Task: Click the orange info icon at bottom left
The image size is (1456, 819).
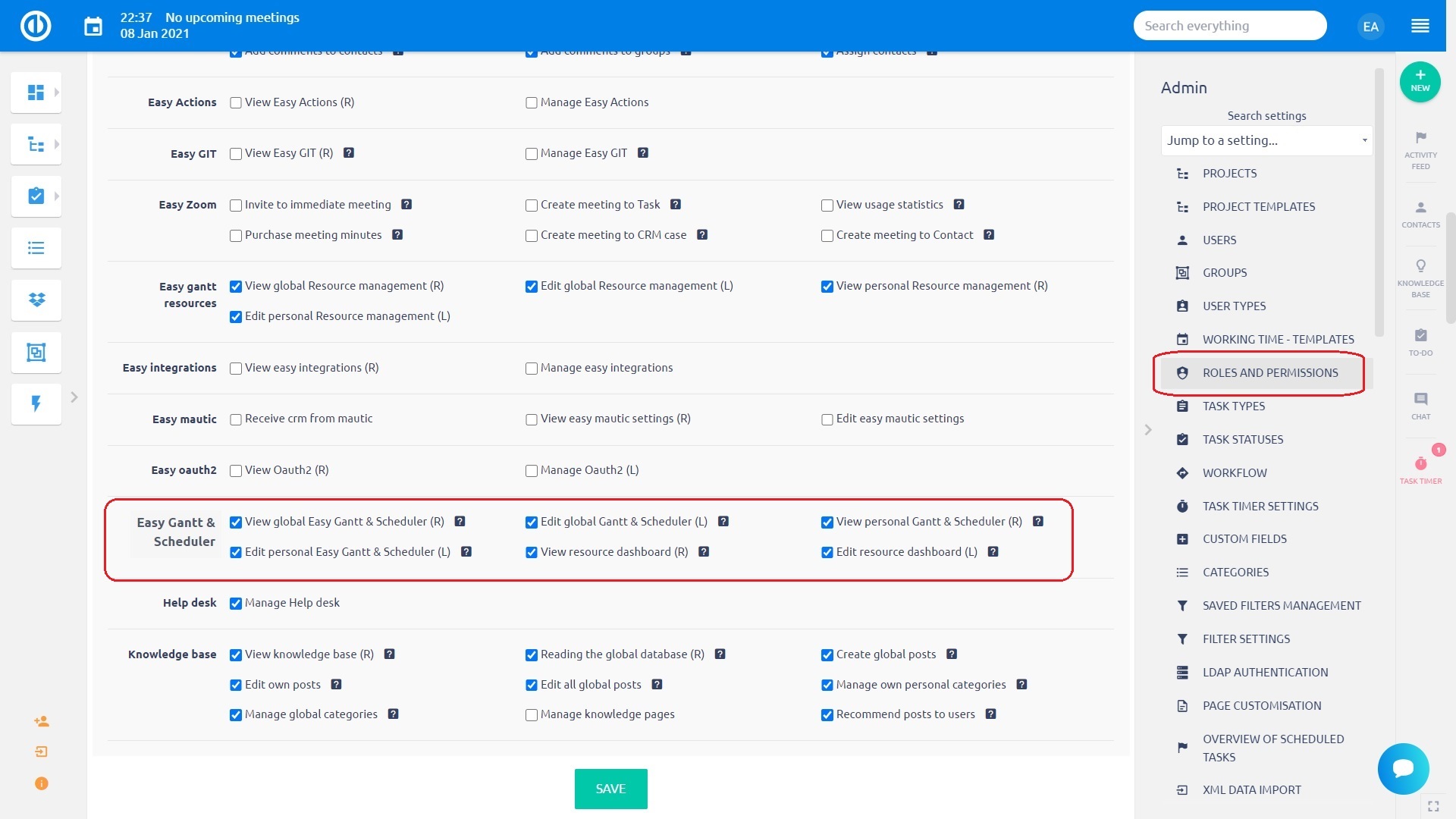Action: [42, 783]
